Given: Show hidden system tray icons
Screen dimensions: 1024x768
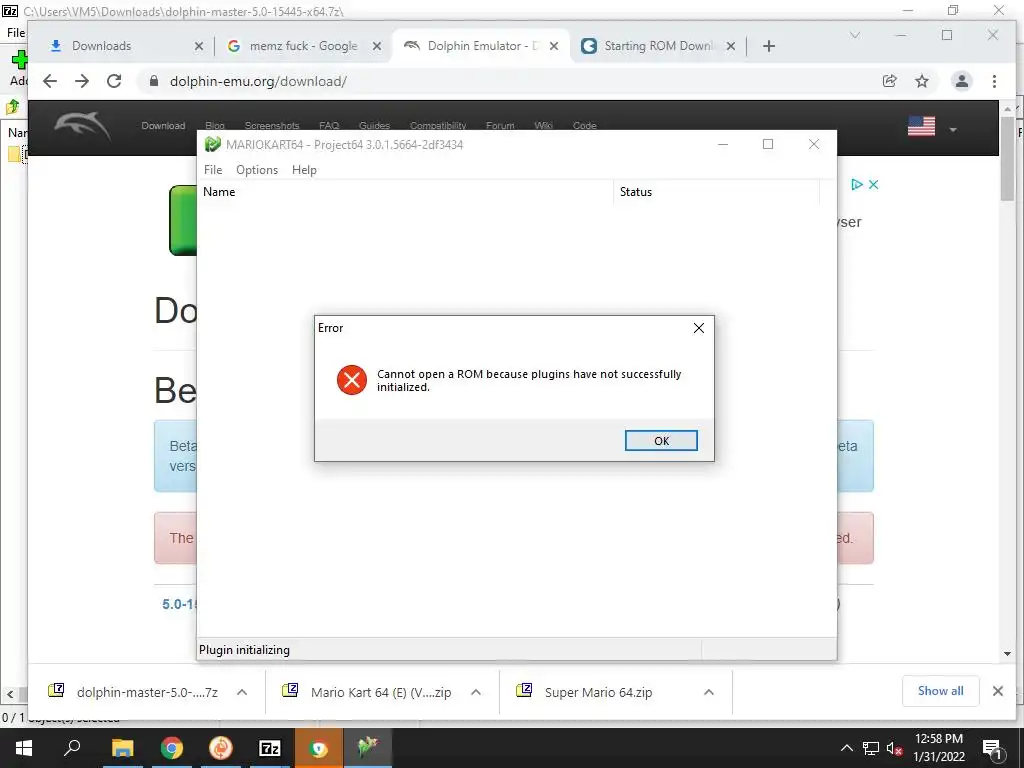Looking at the screenshot, I should 846,748.
